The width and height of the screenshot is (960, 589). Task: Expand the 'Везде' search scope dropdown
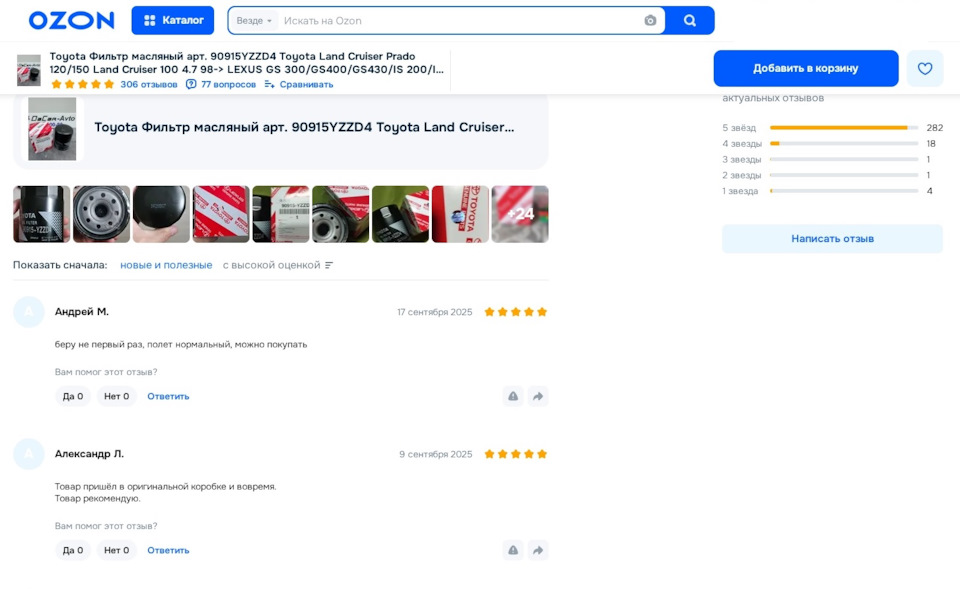point(253,21)
